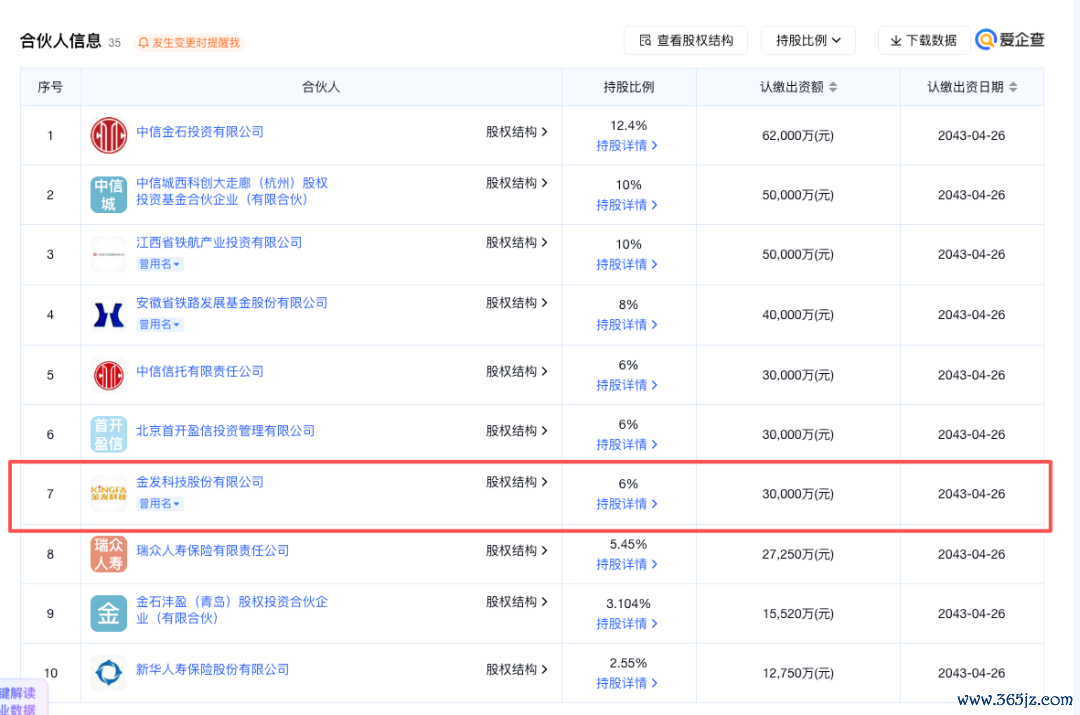This screenshot has height=715, width=1080.
Task: Open 股权结构 for 中信金石投资有限公司
Action: (517, 132)
